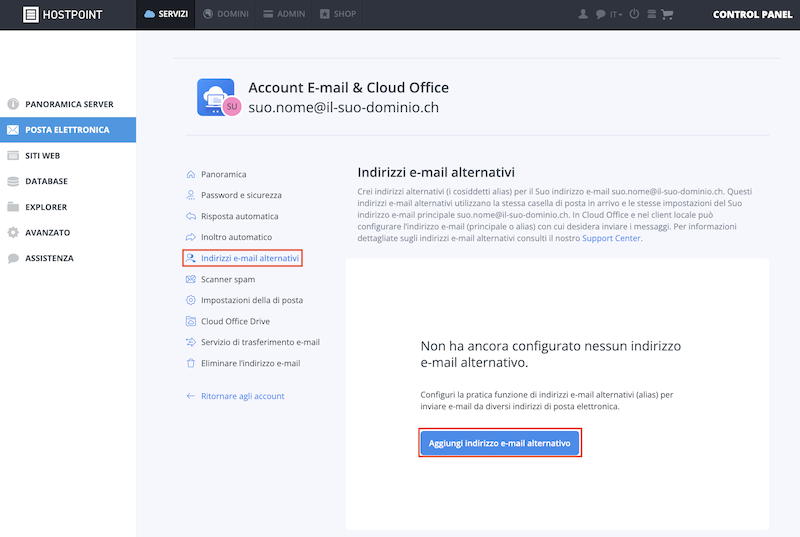Viewport: 800px width, 537px height.
Task: Open PANORAMICA SERVER in sidebar
Action: click(x=68, y=104)
